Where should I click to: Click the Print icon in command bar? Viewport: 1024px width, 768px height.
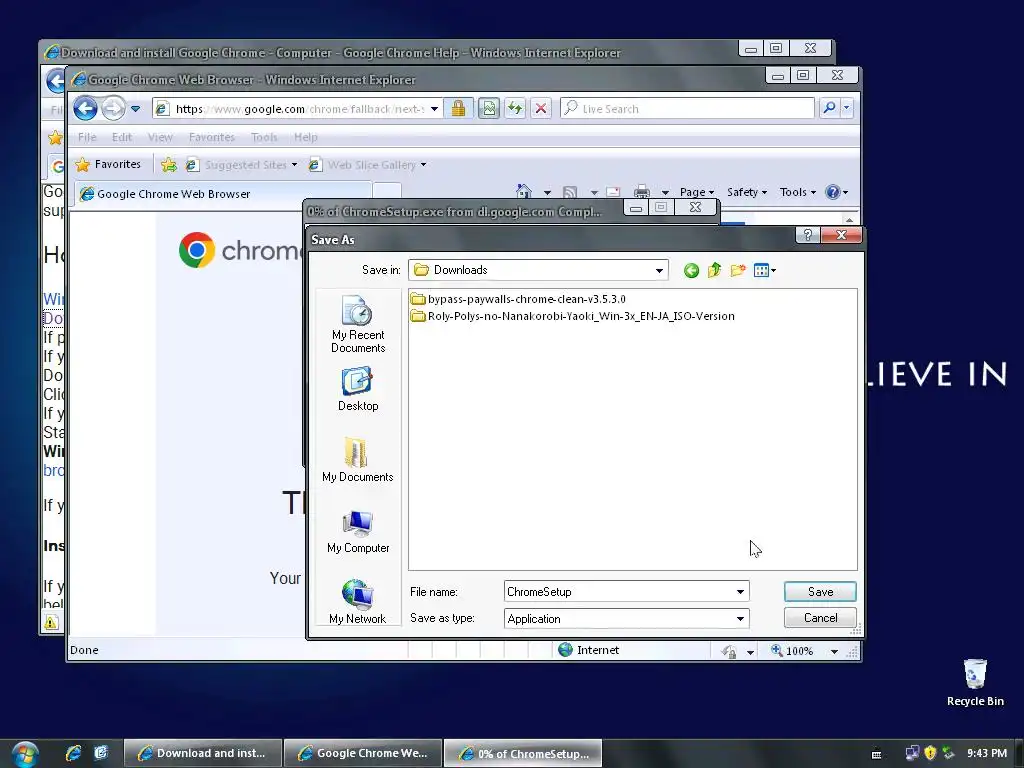click(x=641, y=192)
